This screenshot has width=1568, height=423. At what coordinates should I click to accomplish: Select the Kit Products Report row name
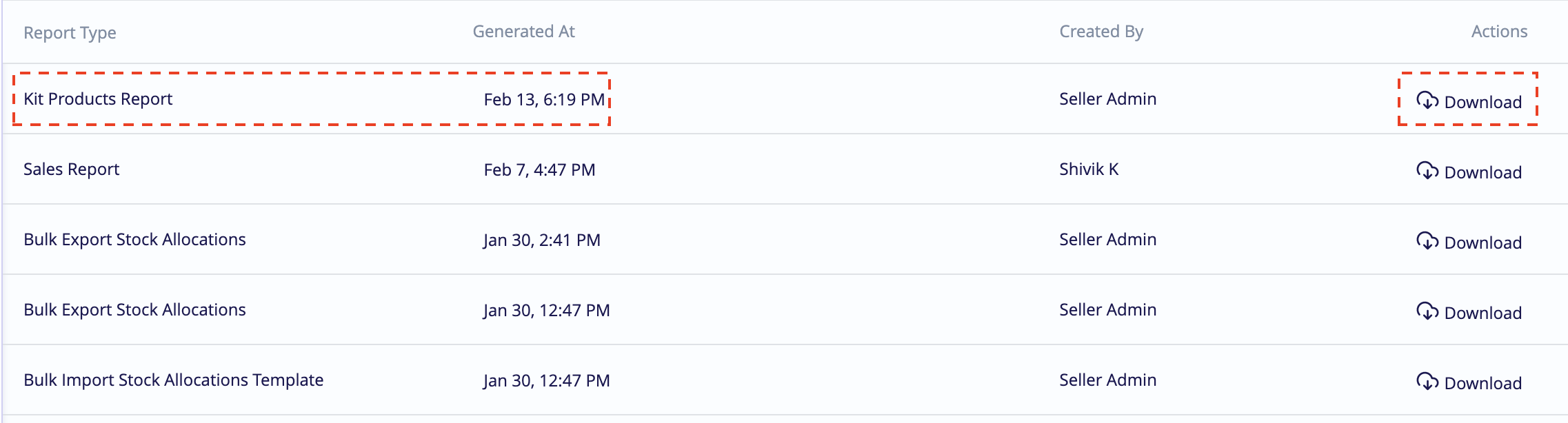tap(98, 99)
